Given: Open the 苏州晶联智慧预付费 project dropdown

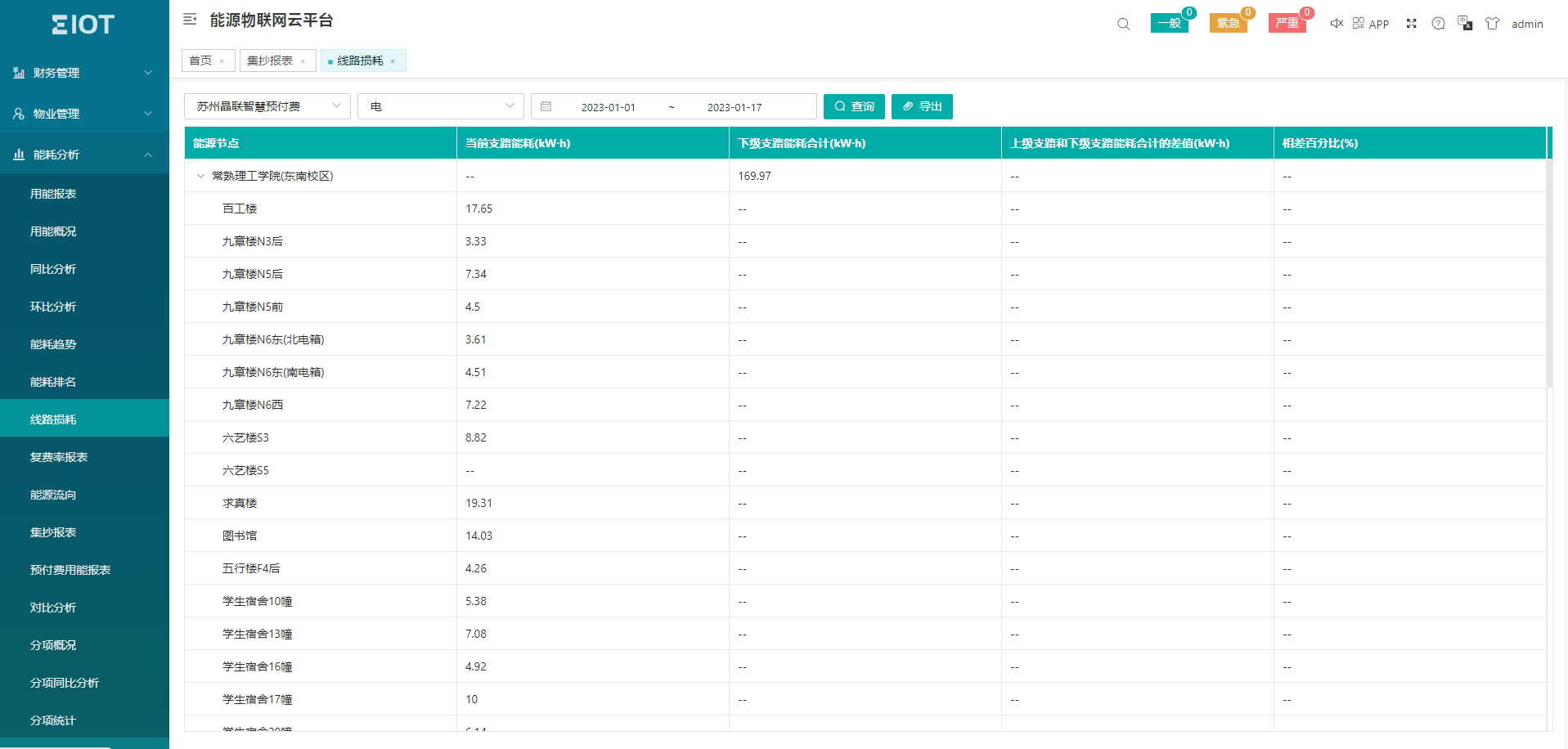Looking at the screenshot, I should coord(267,106).
